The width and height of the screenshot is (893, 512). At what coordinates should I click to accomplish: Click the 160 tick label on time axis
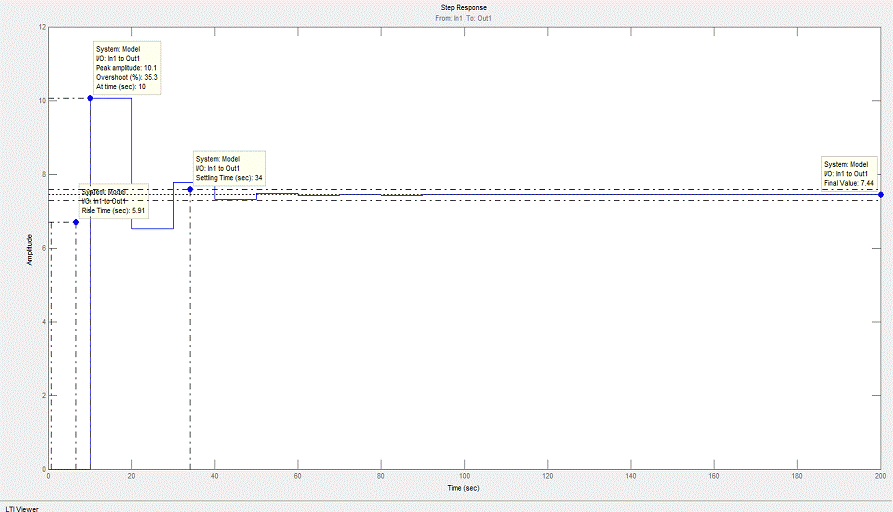(713, 477)
